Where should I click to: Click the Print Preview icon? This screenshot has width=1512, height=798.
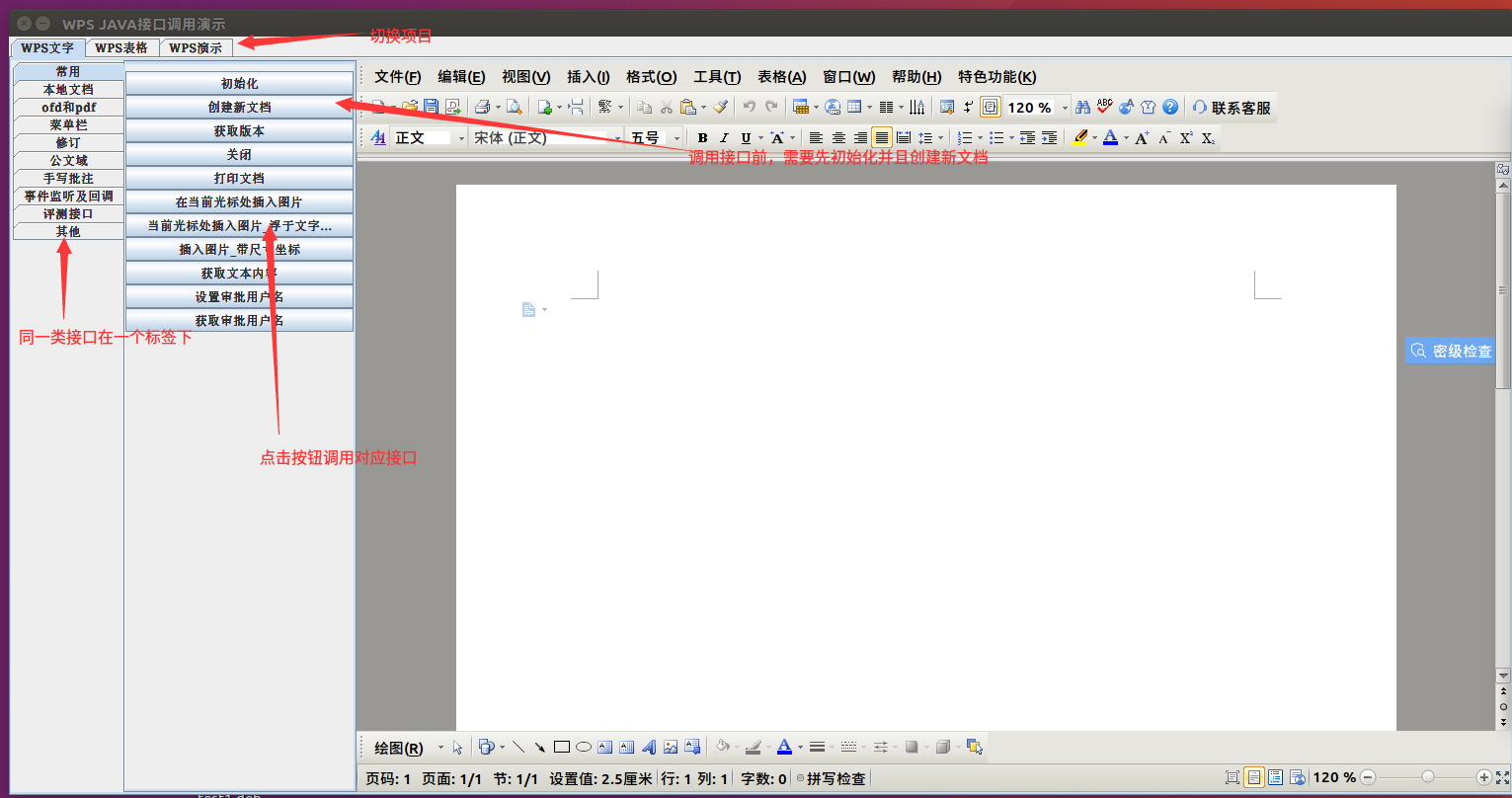514,107
